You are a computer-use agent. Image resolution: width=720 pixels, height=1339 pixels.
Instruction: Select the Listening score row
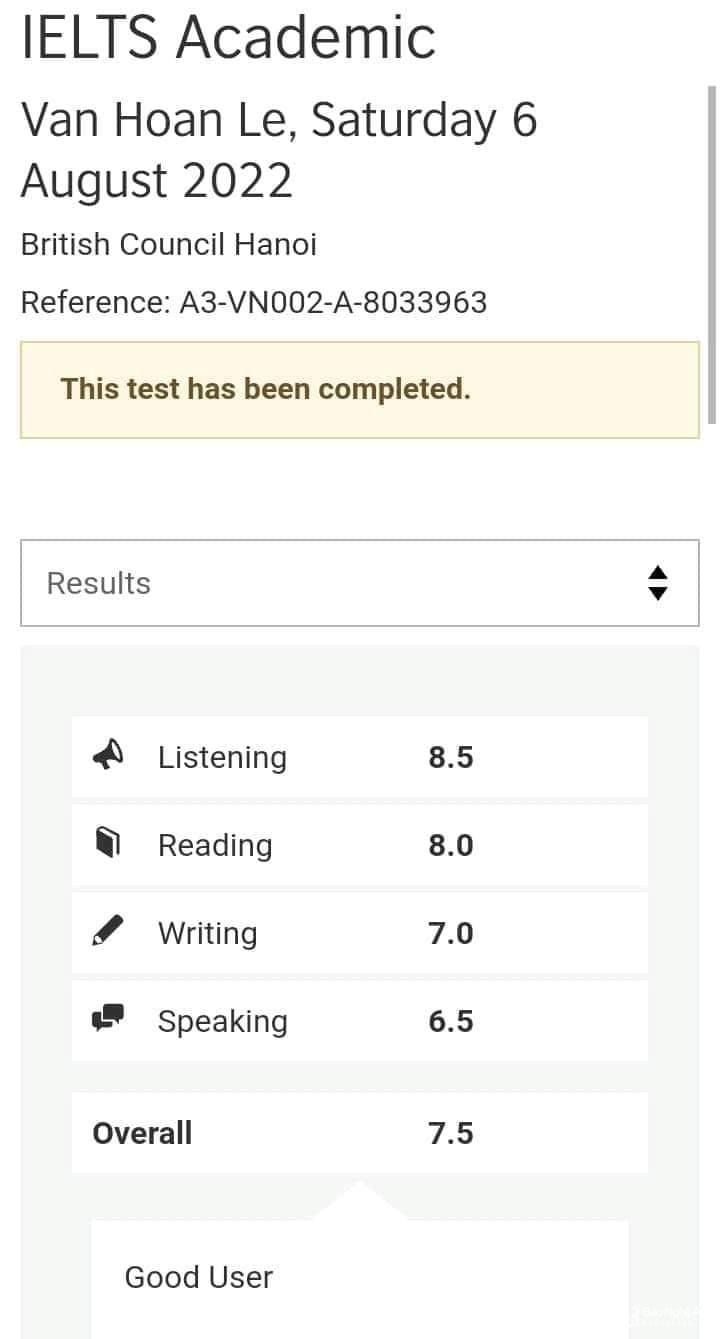pyautogui.click(x=360, y=757)
